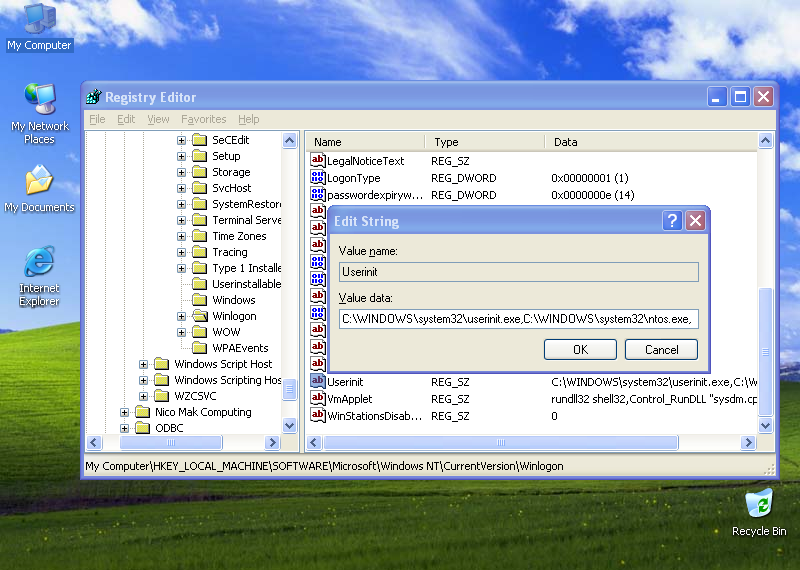Open the Edit menu

[x=126, y=119]
